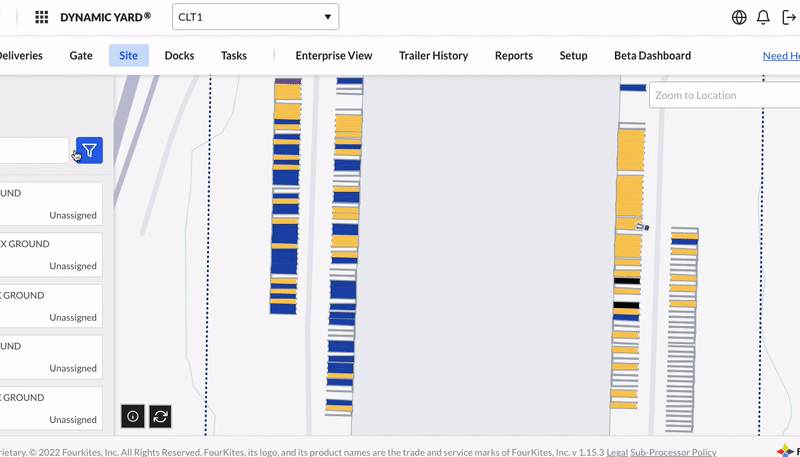Click the Sub-Processor Policy link
The width and height of the screenshot is (800, 457).
tap(673, 452)
